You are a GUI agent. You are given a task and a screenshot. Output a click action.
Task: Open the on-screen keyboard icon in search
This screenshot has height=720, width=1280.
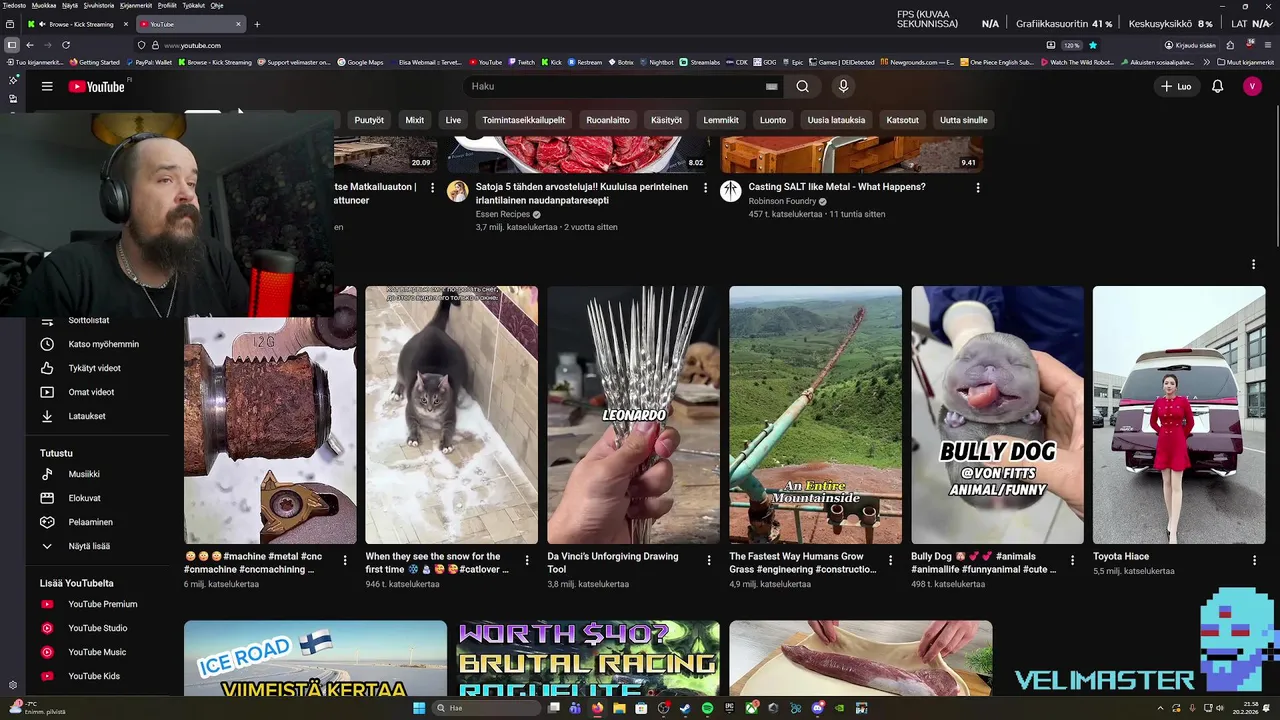point(771,87)
